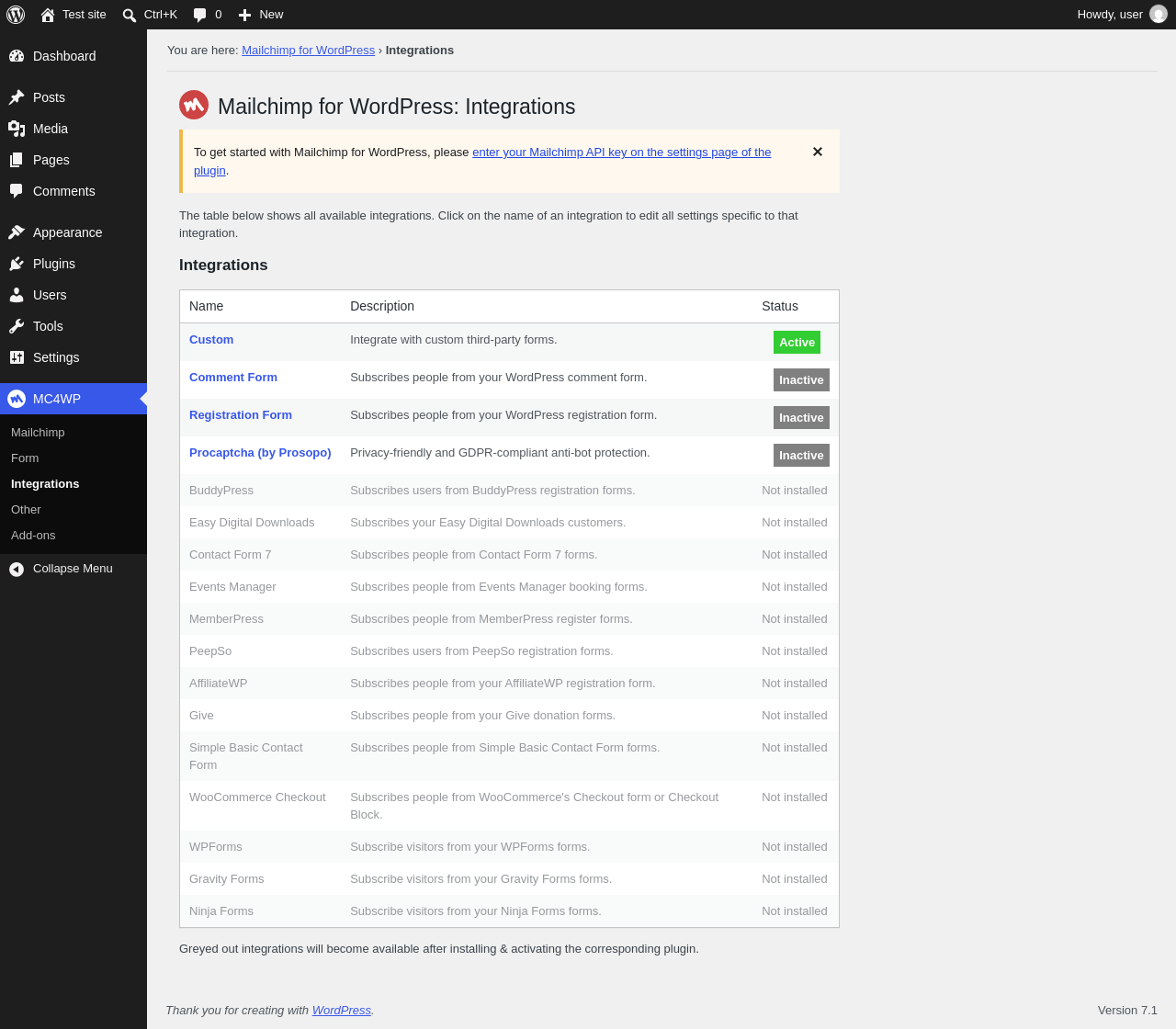Click the Mailchimp logo beside page title
1176x1029 pixels.
click(x=194, y=105)
